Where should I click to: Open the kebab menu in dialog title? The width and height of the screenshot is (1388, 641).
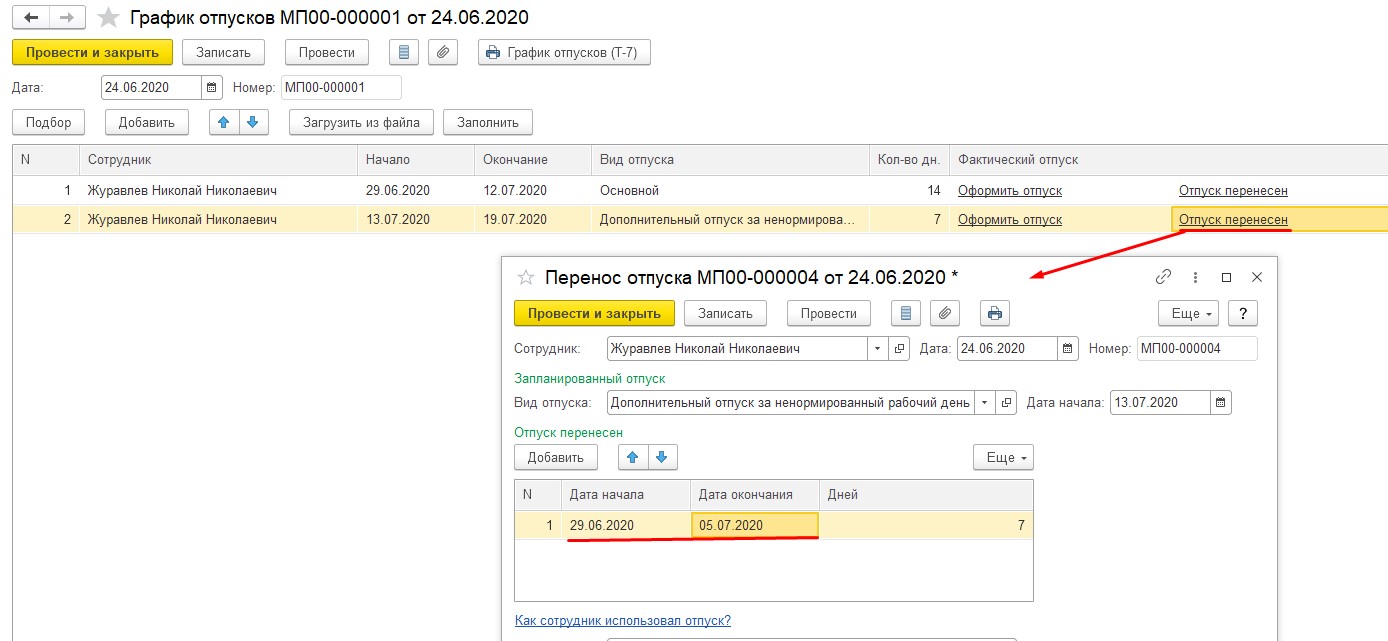point(1195,277)
